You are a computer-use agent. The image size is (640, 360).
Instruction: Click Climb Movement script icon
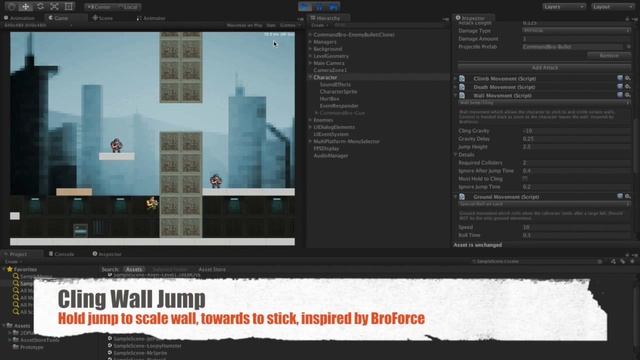pos(462,78)
